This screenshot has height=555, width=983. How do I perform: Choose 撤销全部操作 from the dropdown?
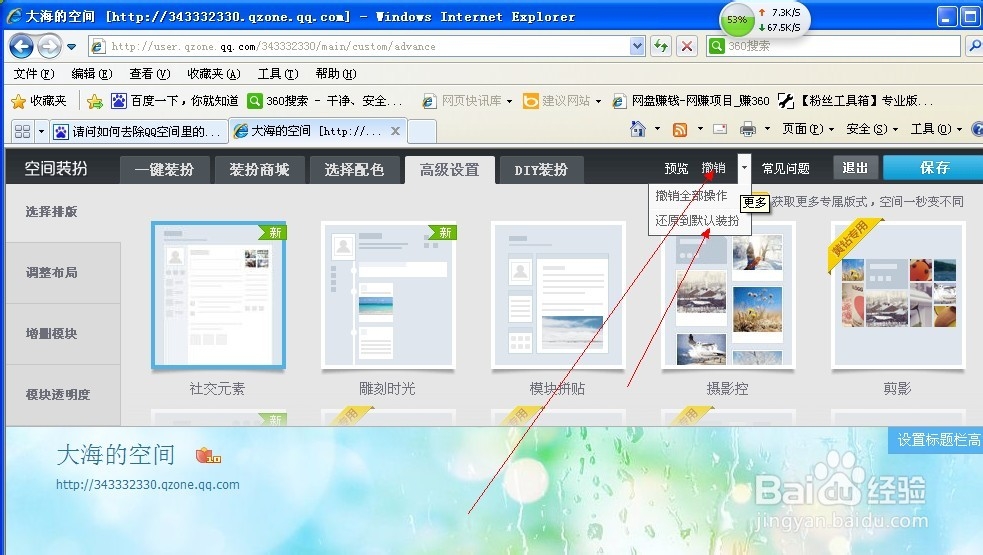pos(691,196)
